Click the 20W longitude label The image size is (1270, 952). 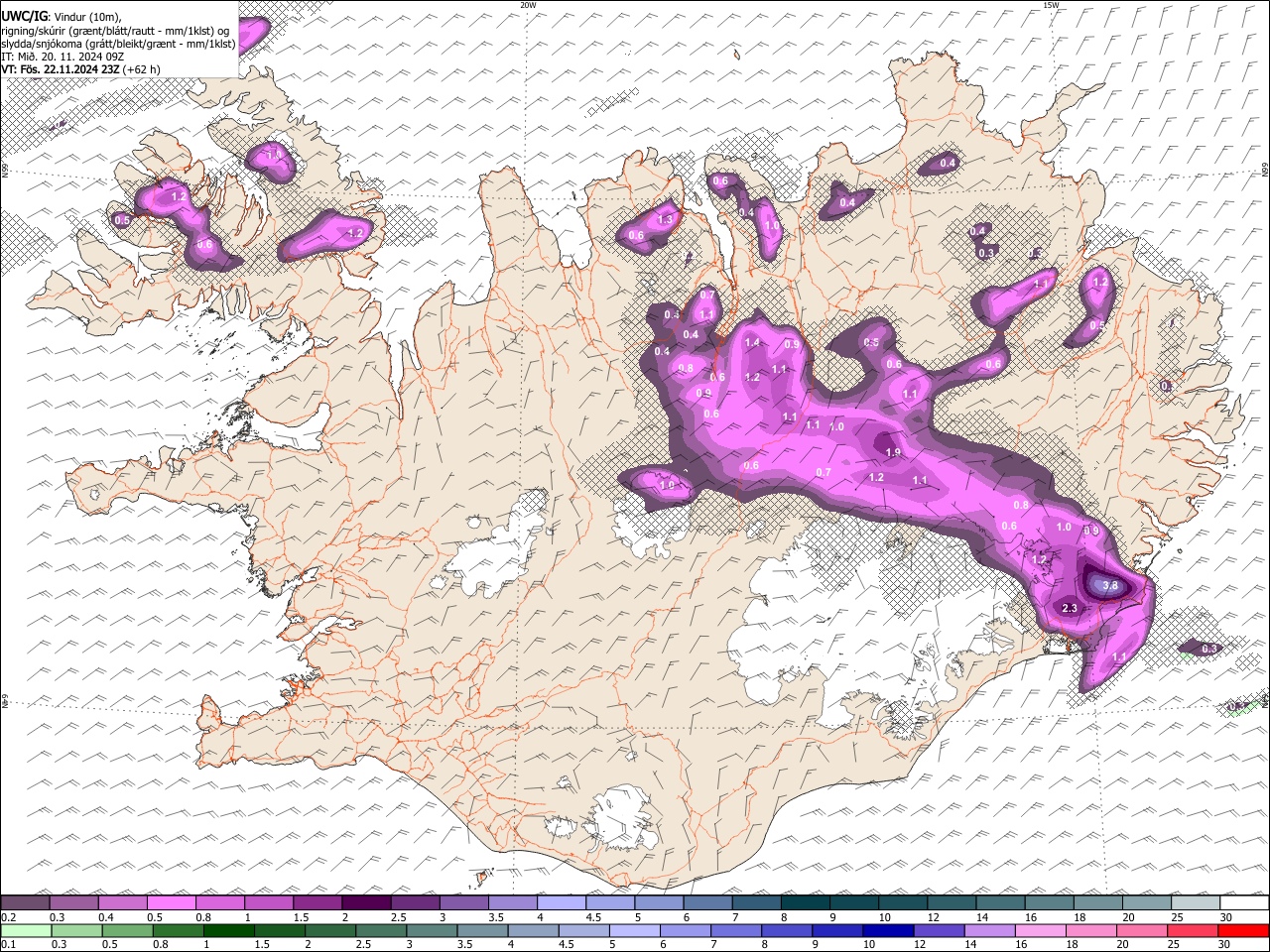pyautogui.click(x=528, y=5)
